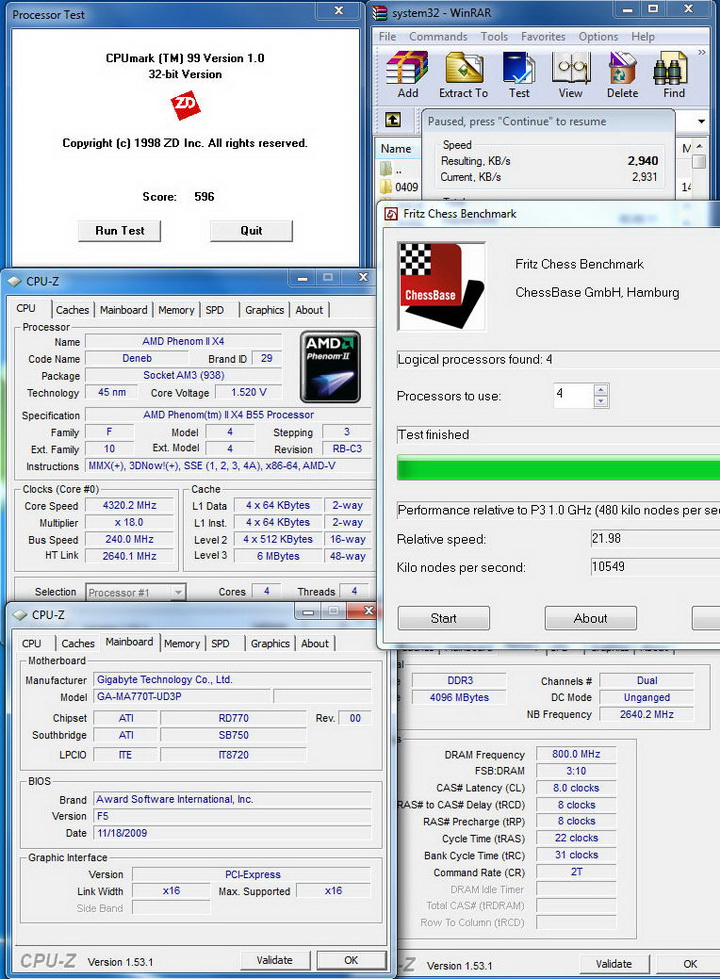720x979 pixels.
Task: Click the ZD logo in Processor Test
Action: [185, 104]
